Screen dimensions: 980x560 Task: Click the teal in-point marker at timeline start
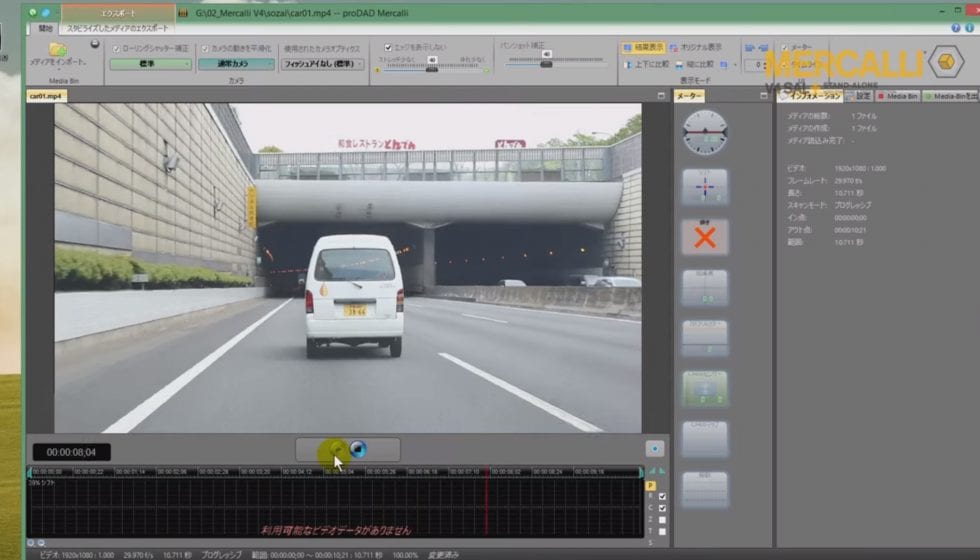(29, 472)
